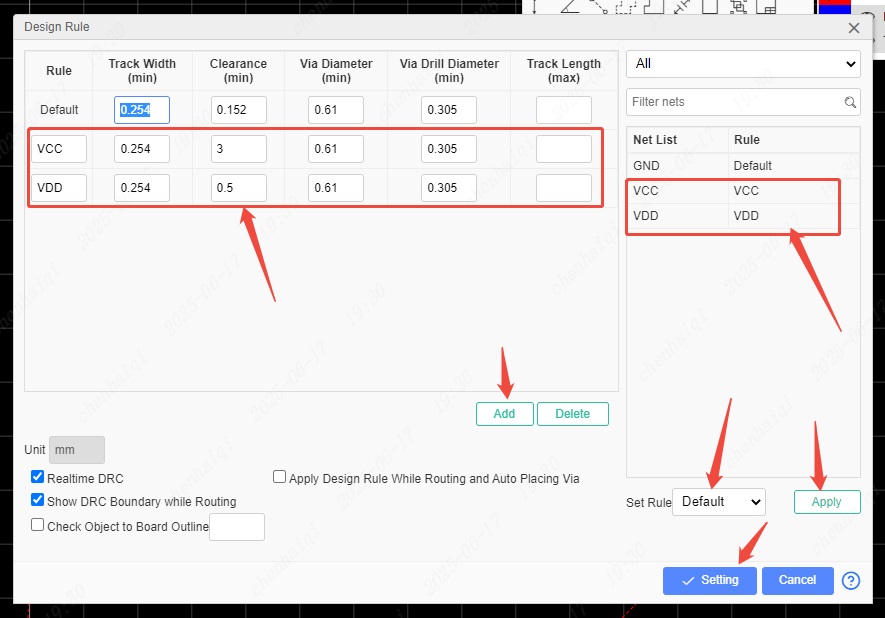This screenshot has height=618, width=885.
Task: Disable the Realtime DRC checkbox
Action: [38, 478]
